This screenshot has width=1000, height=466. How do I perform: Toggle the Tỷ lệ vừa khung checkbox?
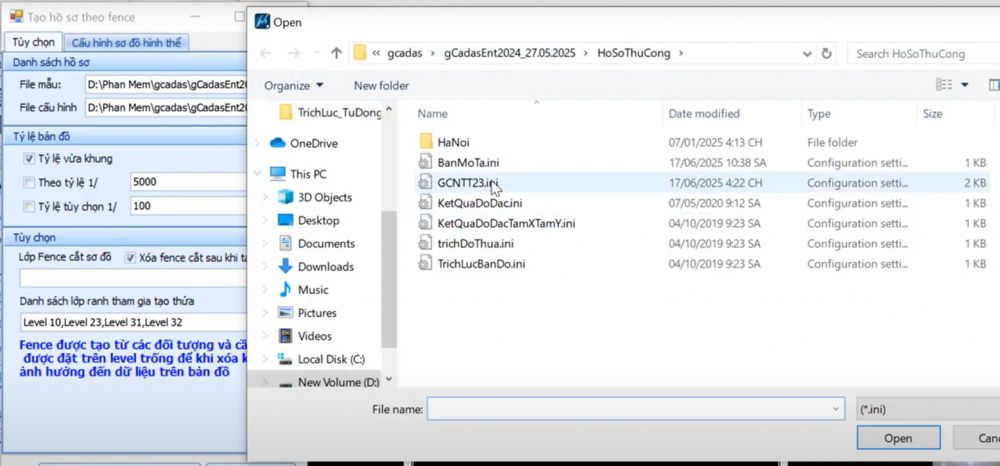pos(29,159)
